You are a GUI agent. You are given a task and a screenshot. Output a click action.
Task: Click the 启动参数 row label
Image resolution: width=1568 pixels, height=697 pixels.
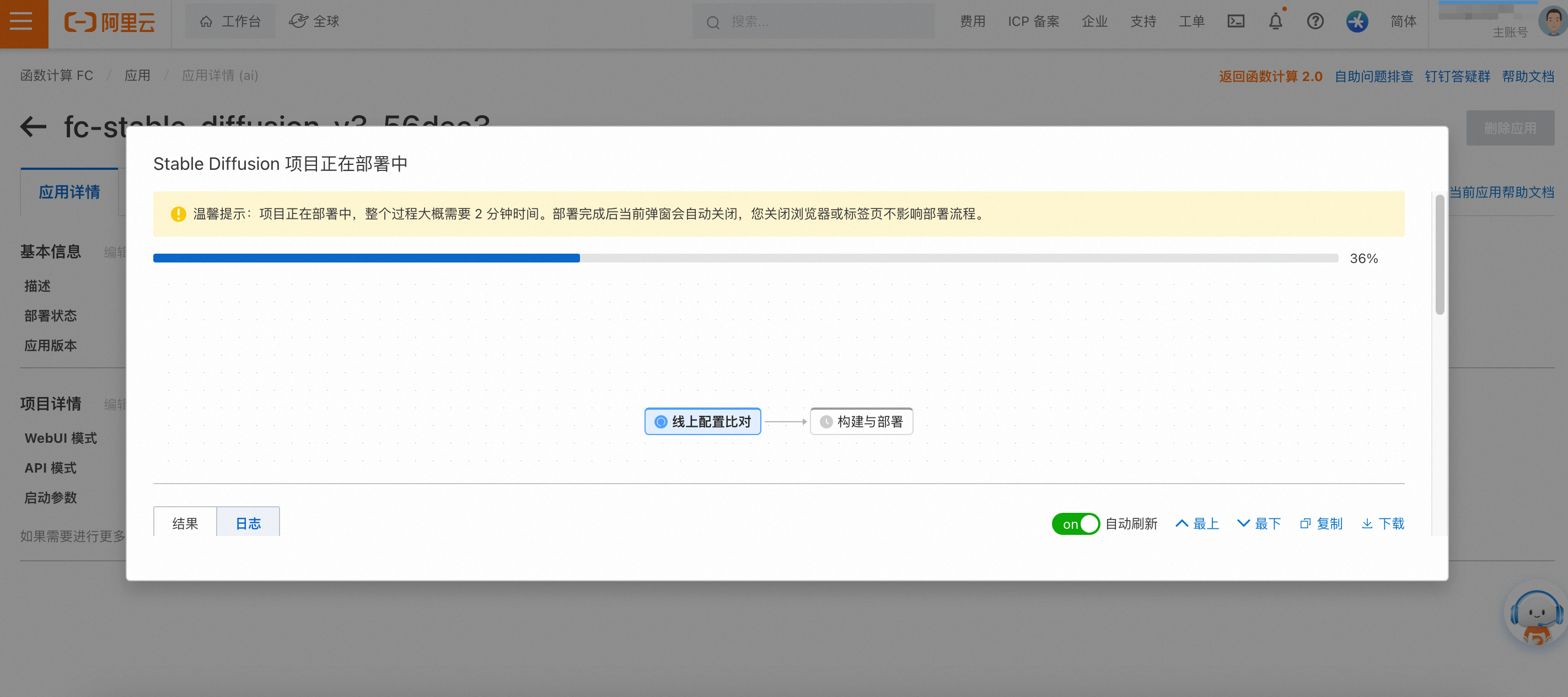(51, 497)
